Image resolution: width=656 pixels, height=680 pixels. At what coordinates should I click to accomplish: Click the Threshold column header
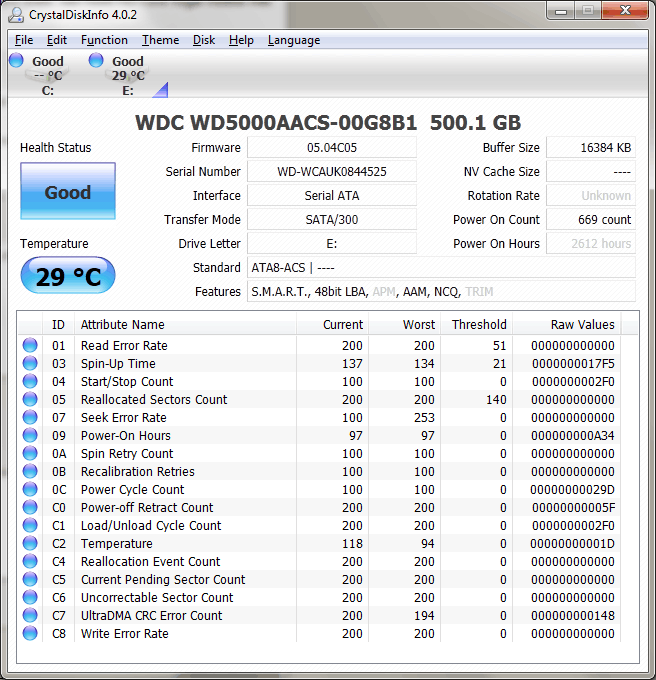[476, 324]
